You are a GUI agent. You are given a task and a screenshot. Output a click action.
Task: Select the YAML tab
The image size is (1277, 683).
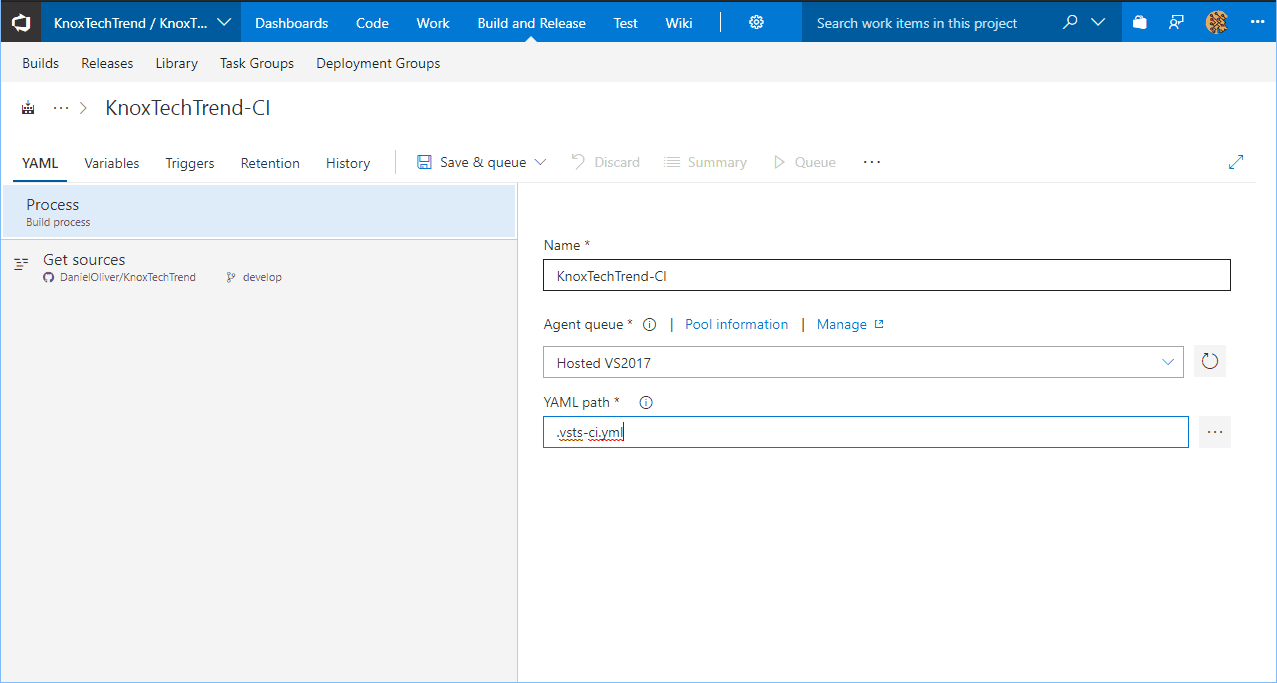pyautogui.click(x=40, y=163)
